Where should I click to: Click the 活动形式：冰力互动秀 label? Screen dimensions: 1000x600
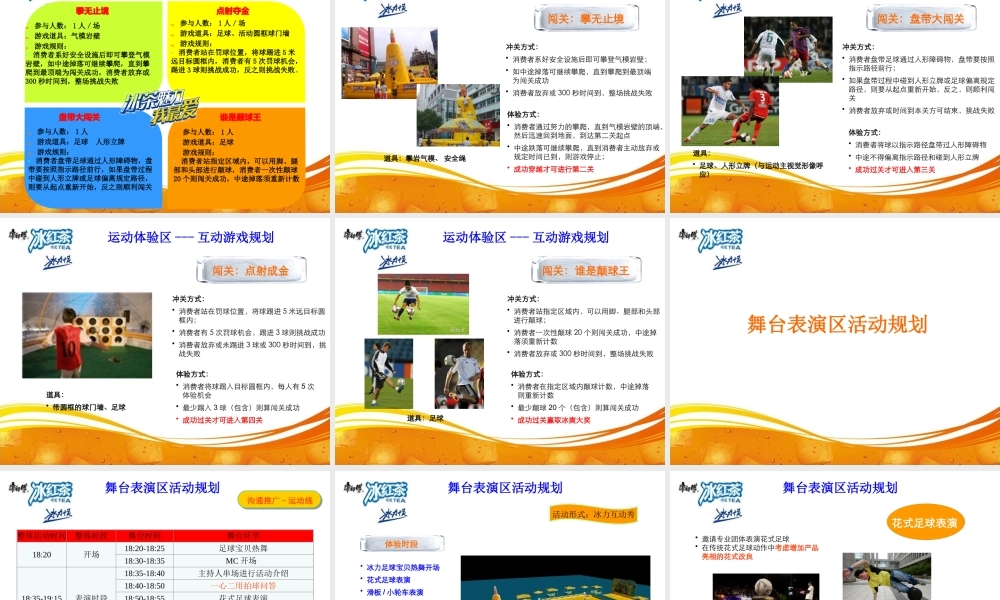[x=593, y=514]
